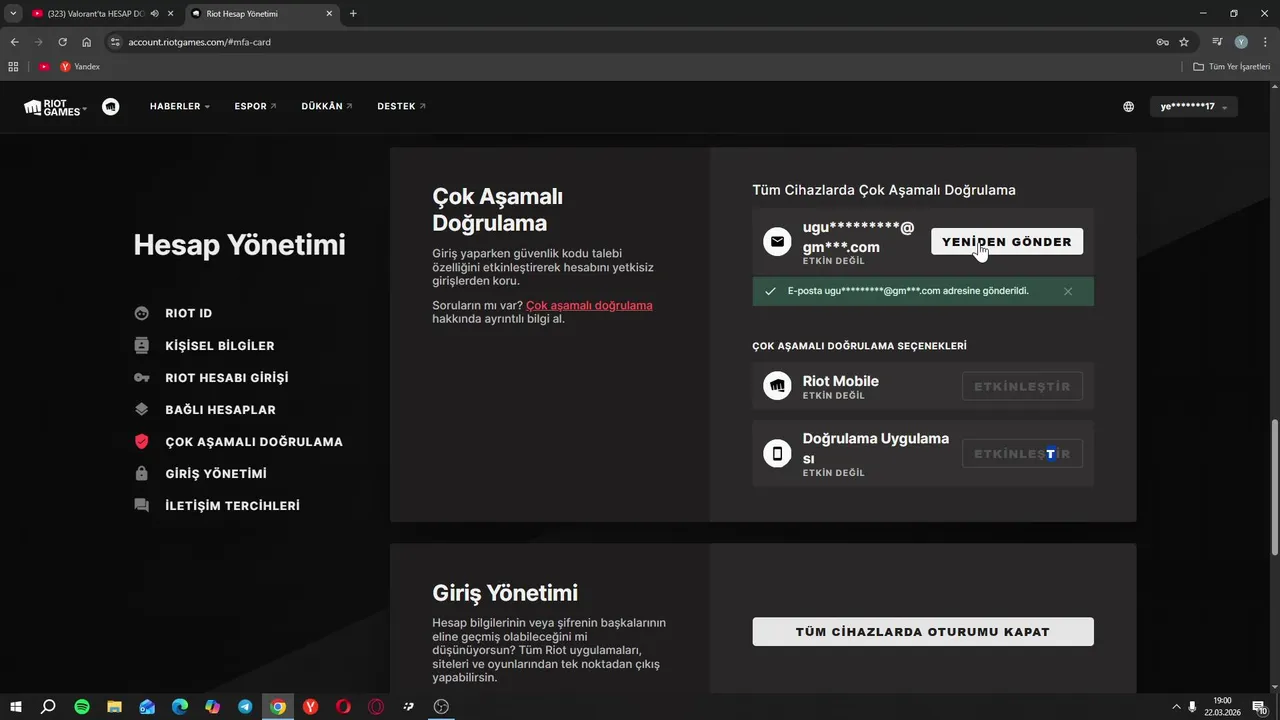The height and width of the screenshot is (720, 1280).
Task: Go to RIOT ID section
Action: [188, 313]
